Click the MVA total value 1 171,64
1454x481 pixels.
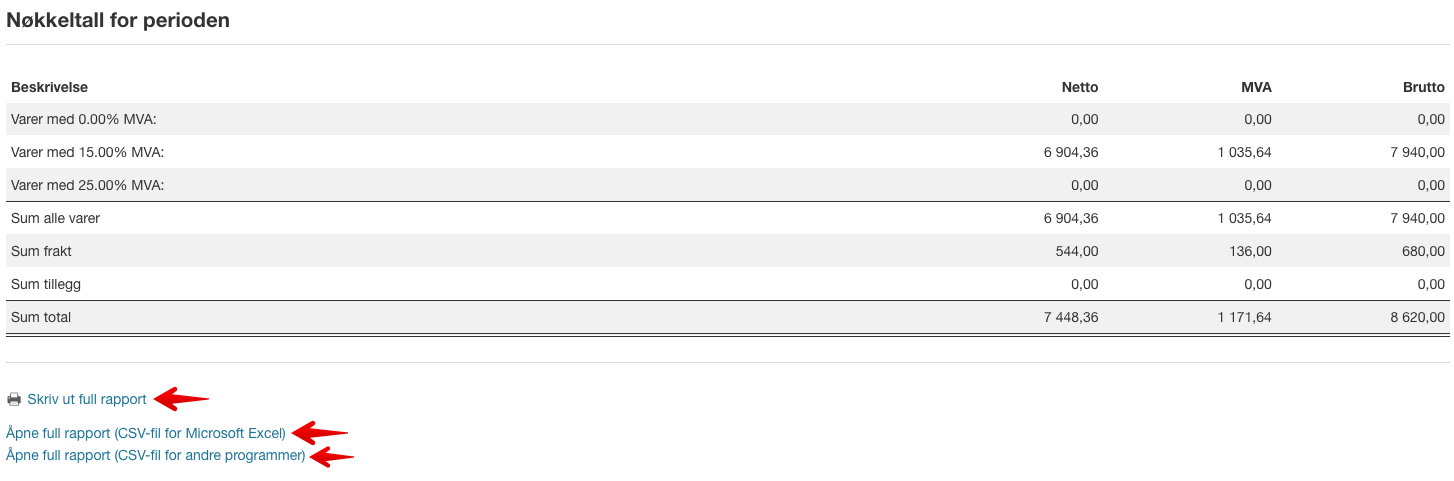click(x=1244, y=317)
